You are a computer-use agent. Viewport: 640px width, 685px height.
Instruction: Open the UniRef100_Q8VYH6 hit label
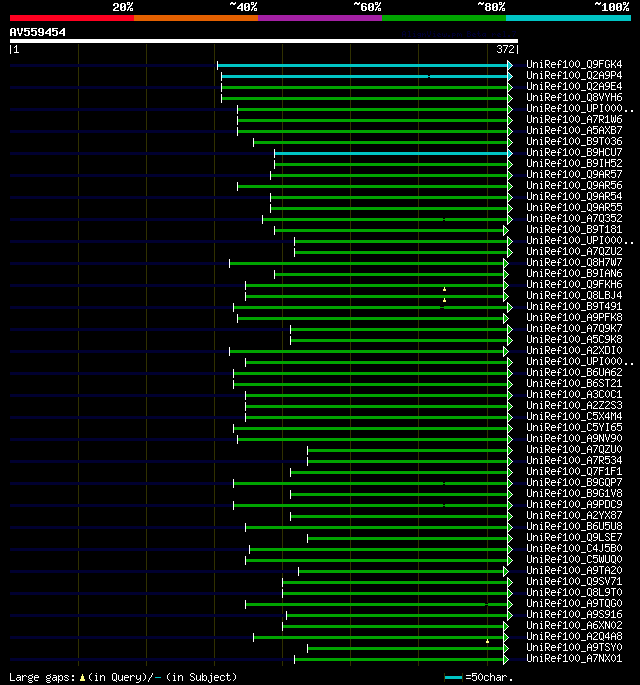(574, 97)
